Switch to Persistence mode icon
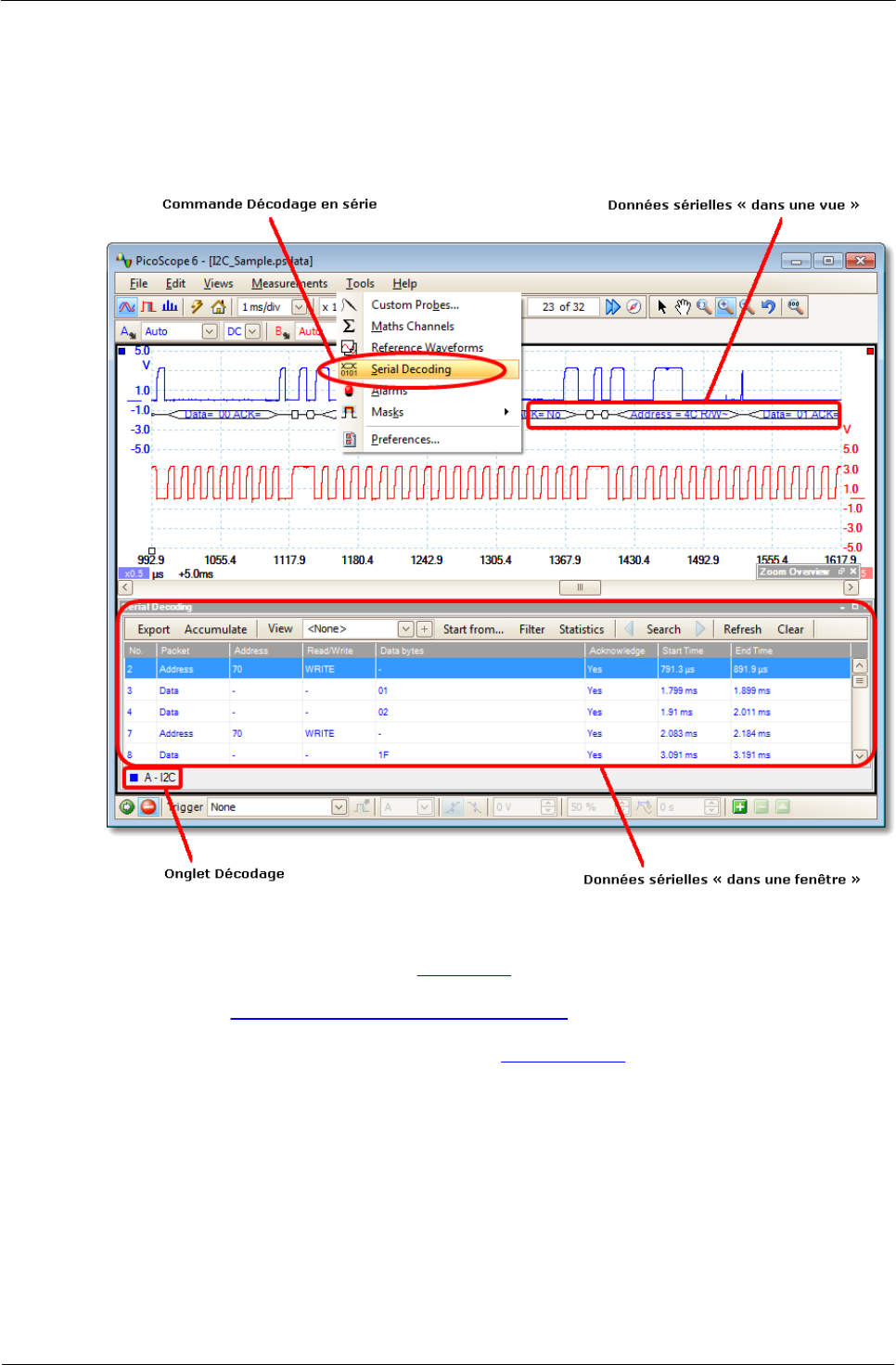Image resolution: width=896 pixels, height=1365 pixels. 147,307
